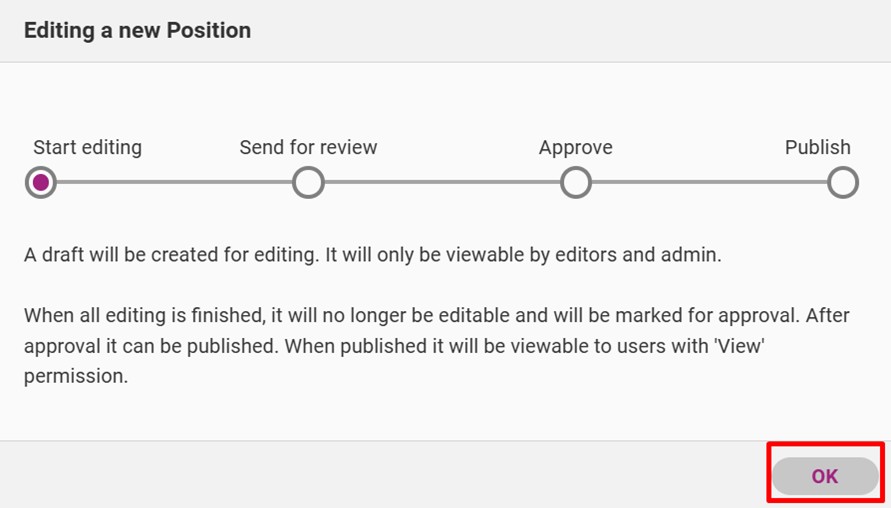Viewport: 891px width, 508px height.
Task: Click the 'Publish' step label
Action: 818,147
